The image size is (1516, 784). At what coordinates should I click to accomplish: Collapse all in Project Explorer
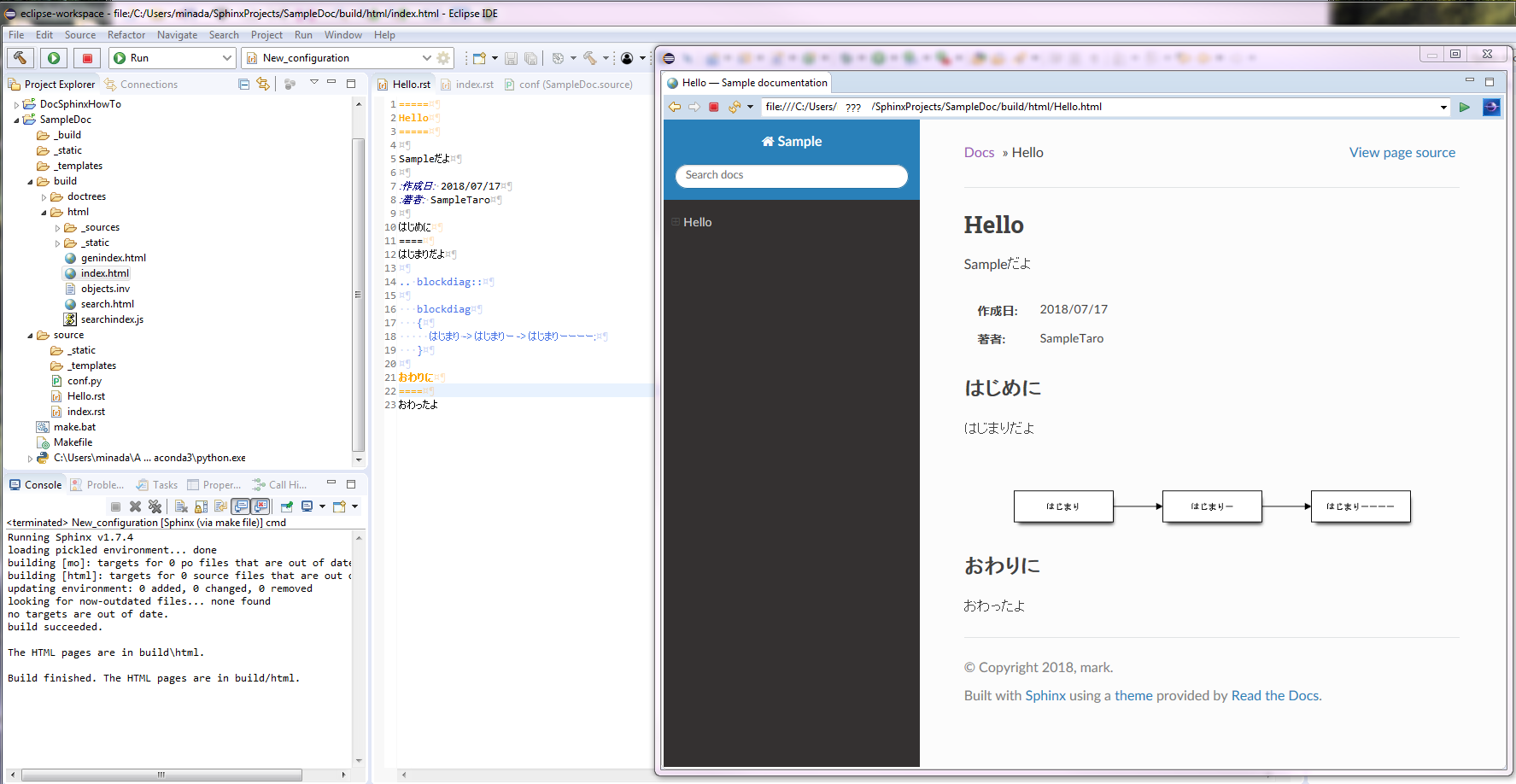pyautogui.click(x=243, y=84)
